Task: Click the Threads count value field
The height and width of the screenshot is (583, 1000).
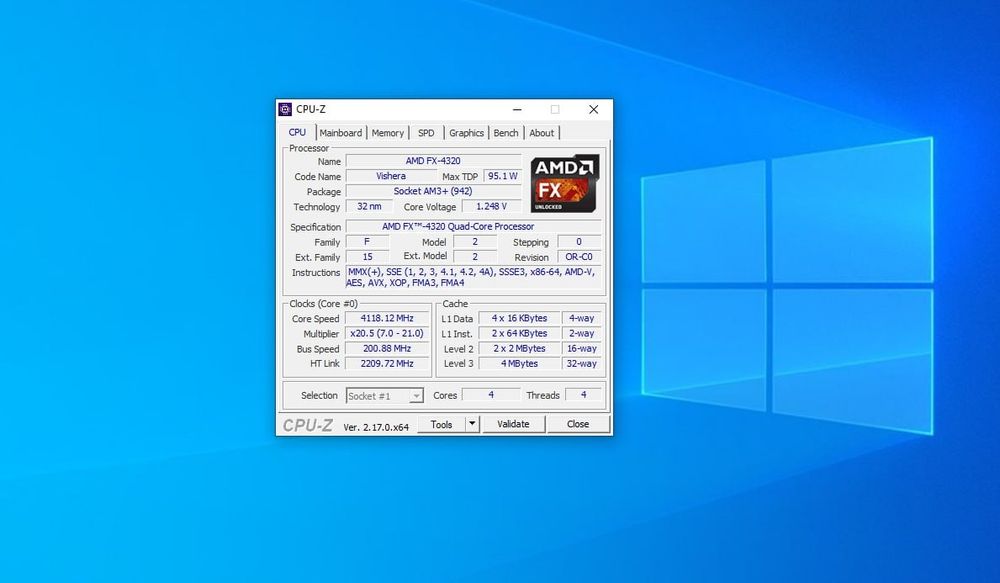Action: [583, 395]
